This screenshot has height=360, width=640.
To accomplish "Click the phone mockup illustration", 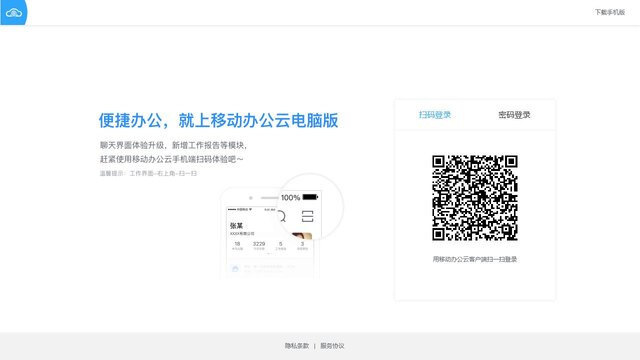I will click(x=282, y=227).
